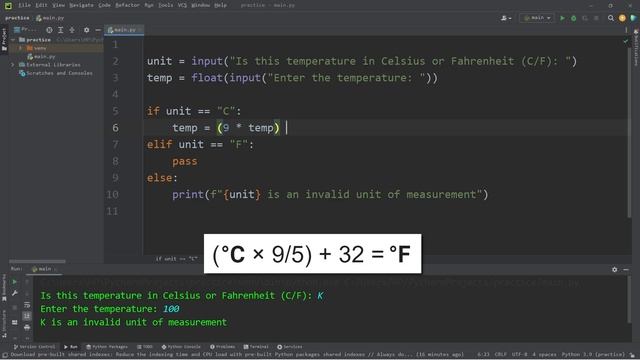Click line number 6 in the gutter
The width and height of the screenshot is (640, 360).
coord(116,128)
